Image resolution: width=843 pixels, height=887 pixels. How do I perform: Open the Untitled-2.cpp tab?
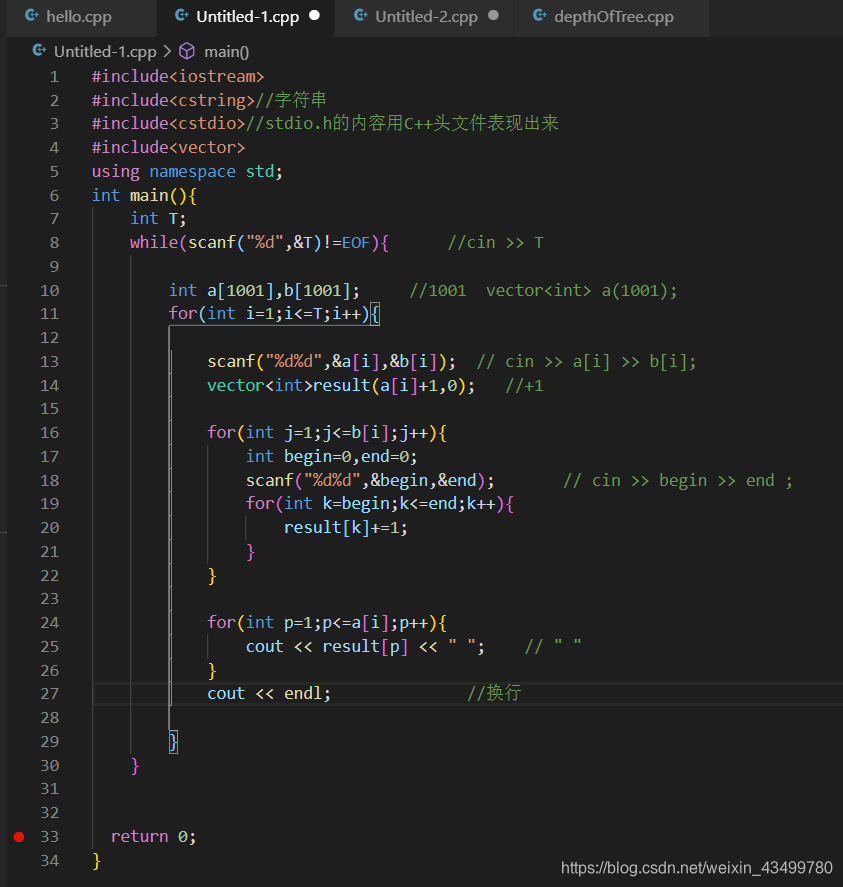(426, 17)
